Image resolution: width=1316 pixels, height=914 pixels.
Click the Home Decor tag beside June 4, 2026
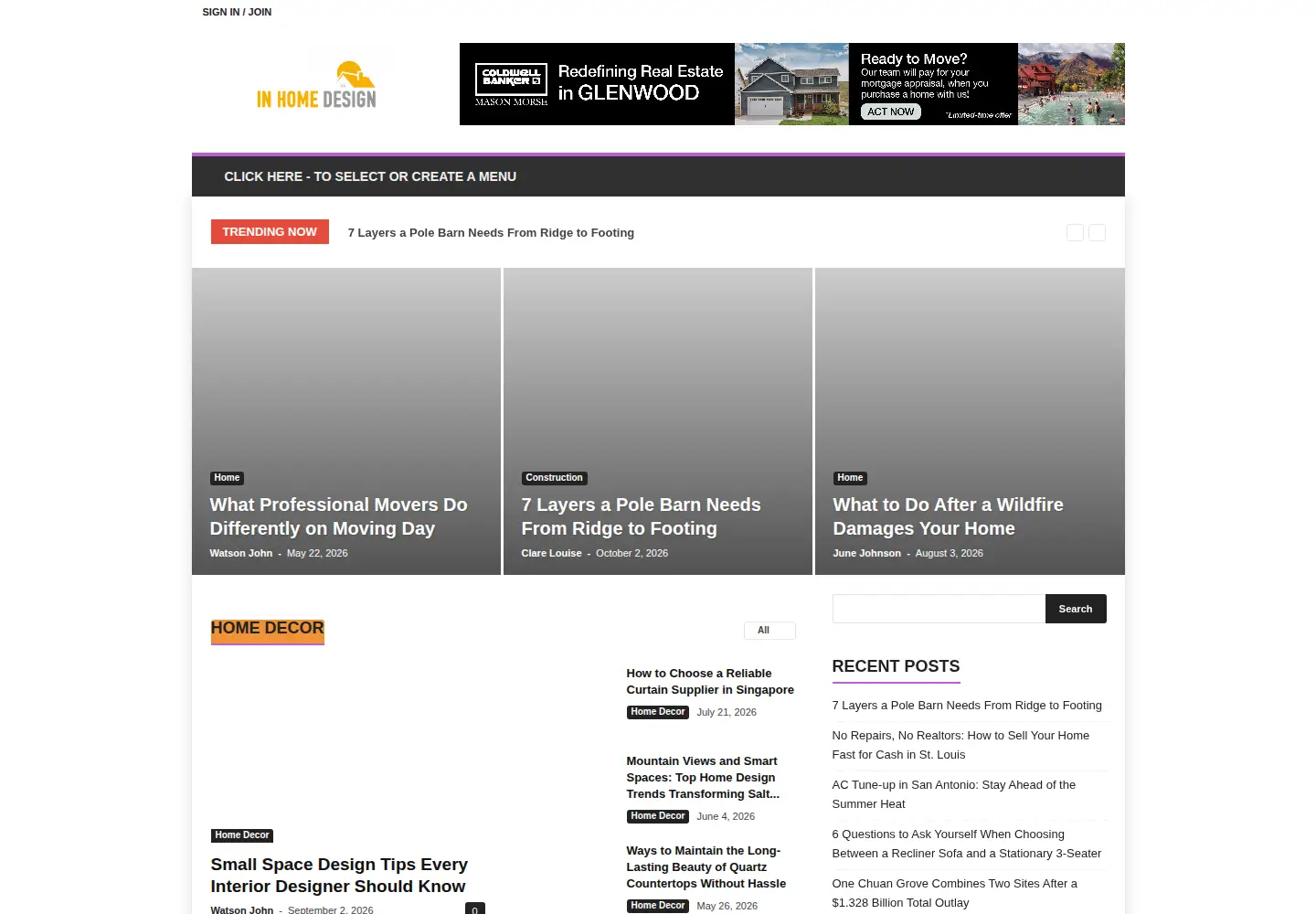pos(658,816)
